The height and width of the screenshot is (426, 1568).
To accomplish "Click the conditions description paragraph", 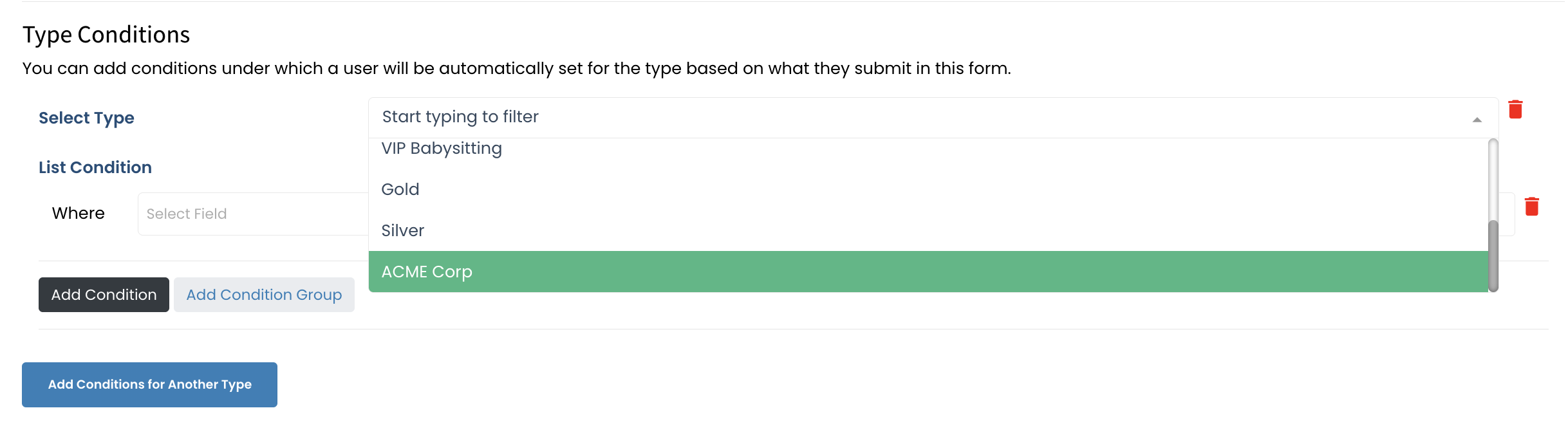I will (516, 68).
